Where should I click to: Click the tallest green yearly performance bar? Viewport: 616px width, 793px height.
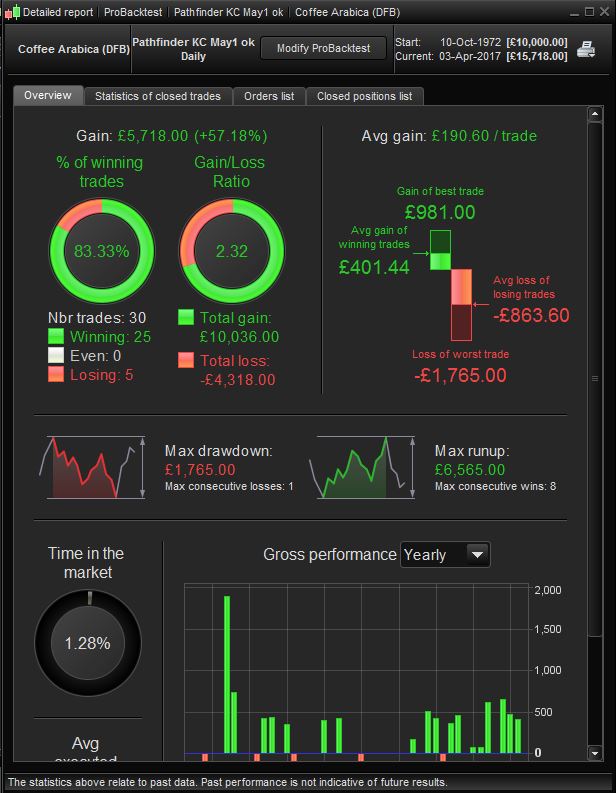[227, 675]
